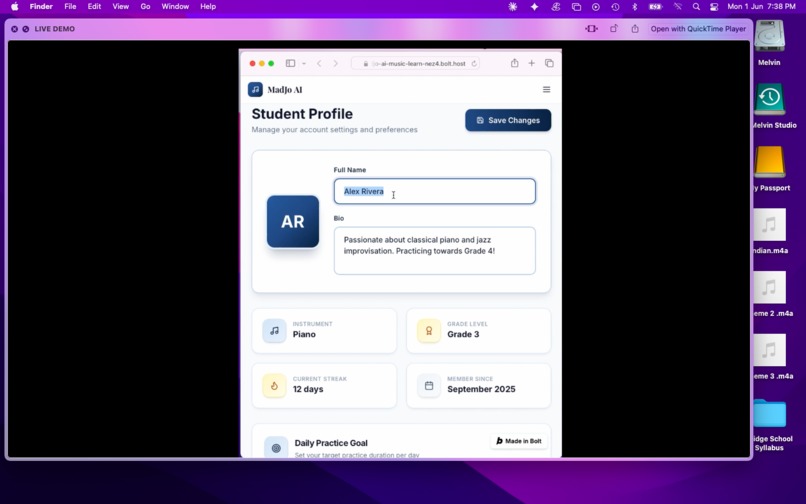Open the Window menu
The image size is (806, 504).
(175, 7)
